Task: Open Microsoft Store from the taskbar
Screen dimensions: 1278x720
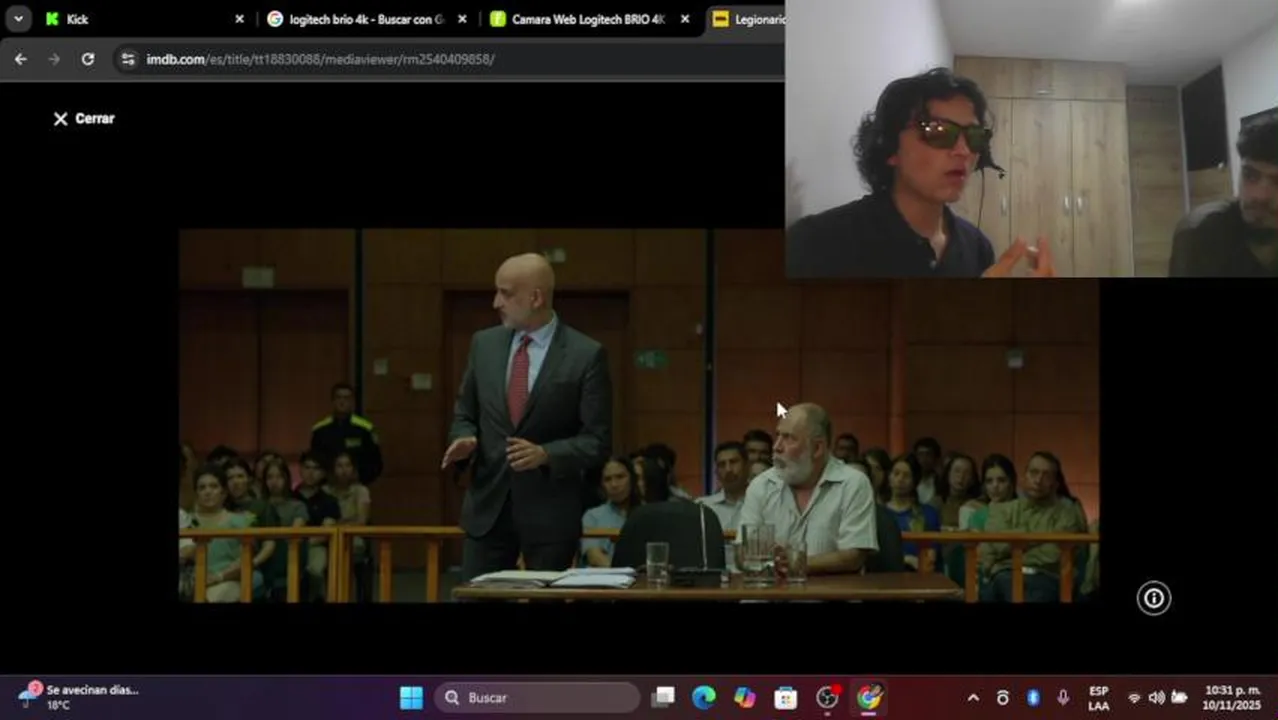Action: coord(786,697)
